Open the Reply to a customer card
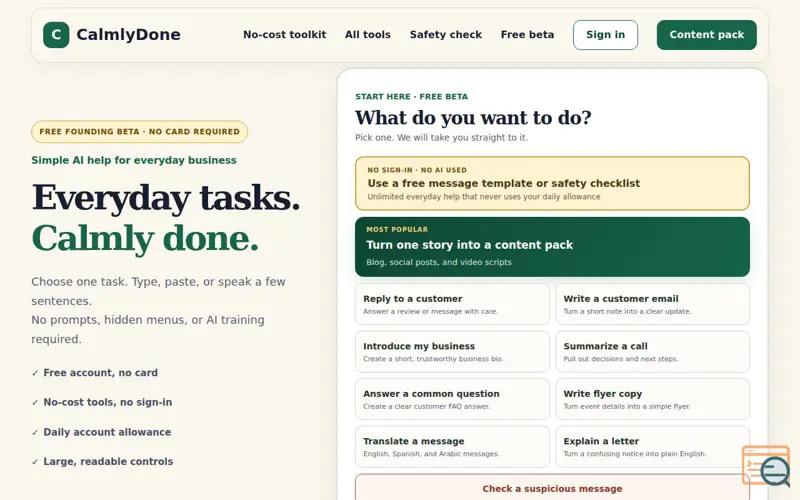 click(452, 304)
